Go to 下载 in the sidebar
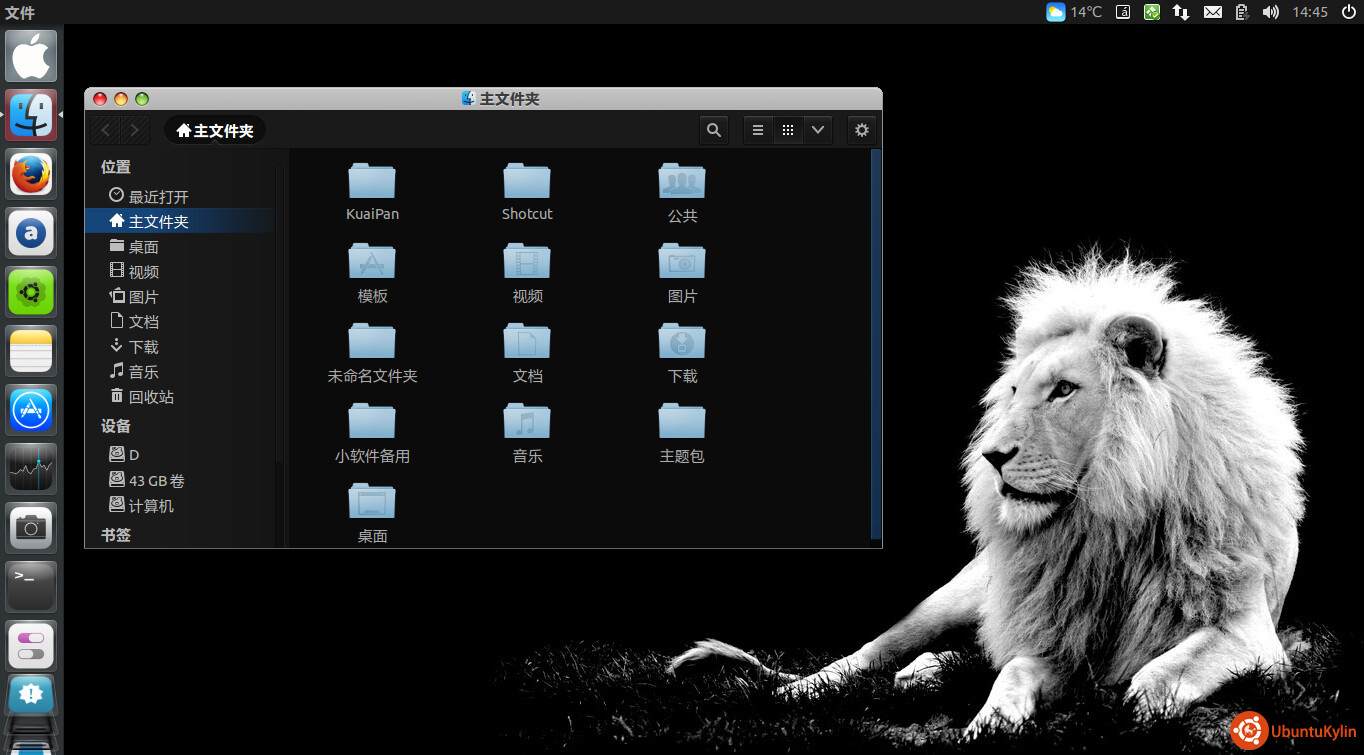The image size is (1364, 755). pos(143,347)
